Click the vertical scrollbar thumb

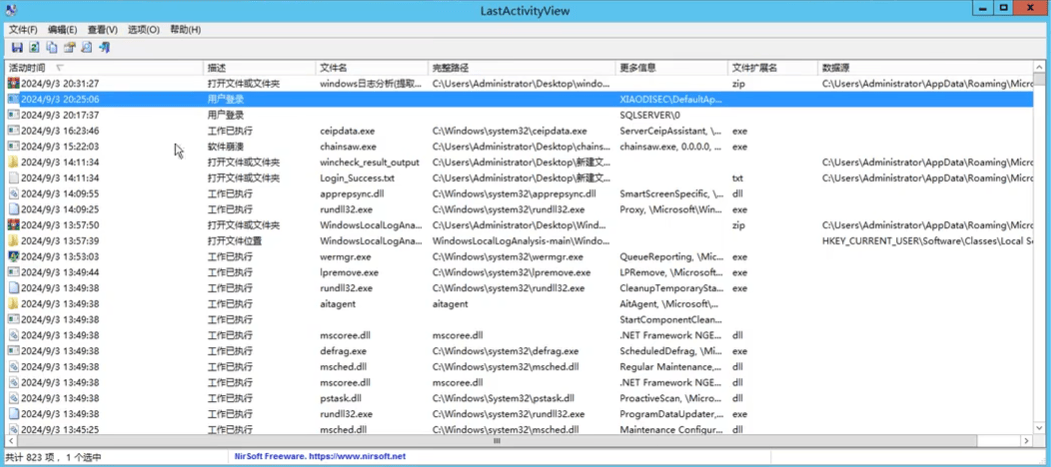click(1040, 80)
